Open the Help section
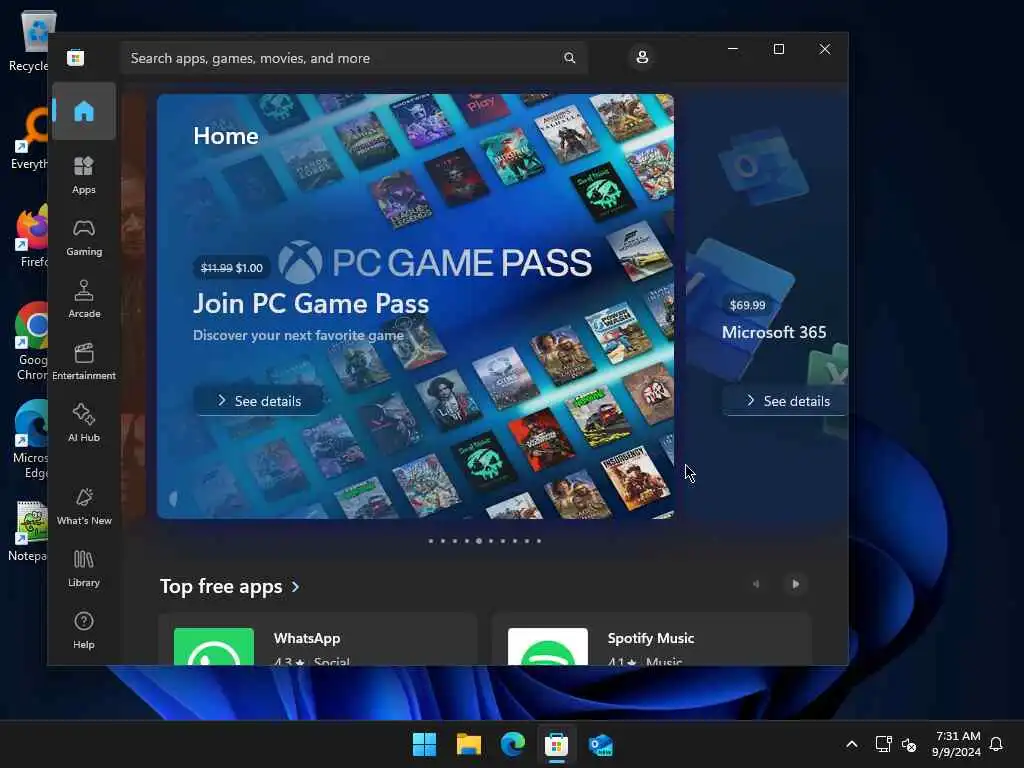The width and height of the screenshot is (1024, 768). pos(84,630)
